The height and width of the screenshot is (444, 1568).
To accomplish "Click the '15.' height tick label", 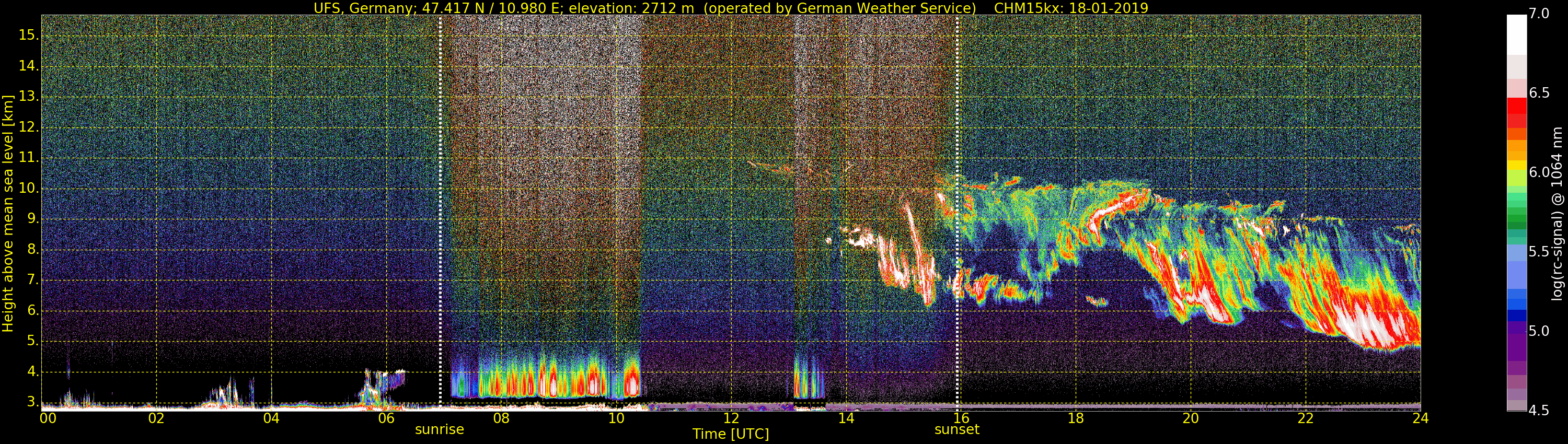I will [29, 36].
